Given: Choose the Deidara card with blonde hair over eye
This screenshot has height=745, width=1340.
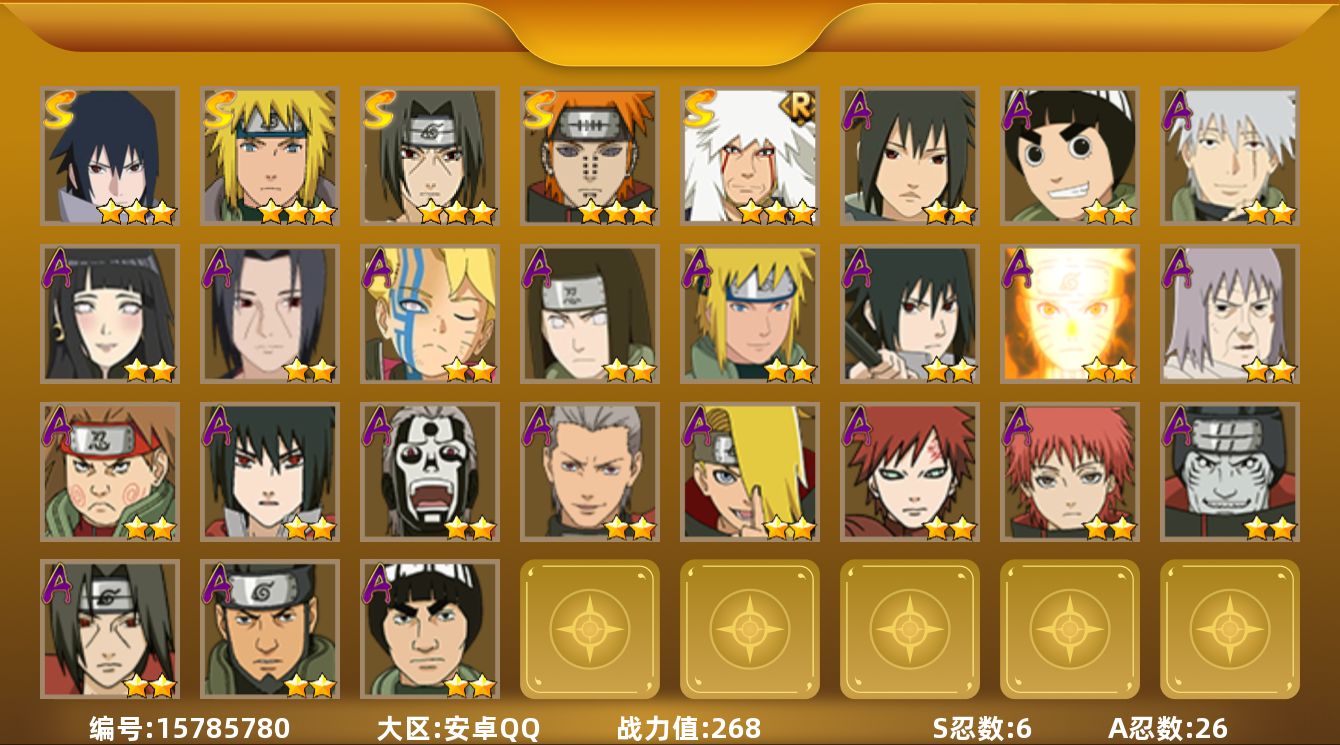Looking at the screenshot, I should [750, 472].
